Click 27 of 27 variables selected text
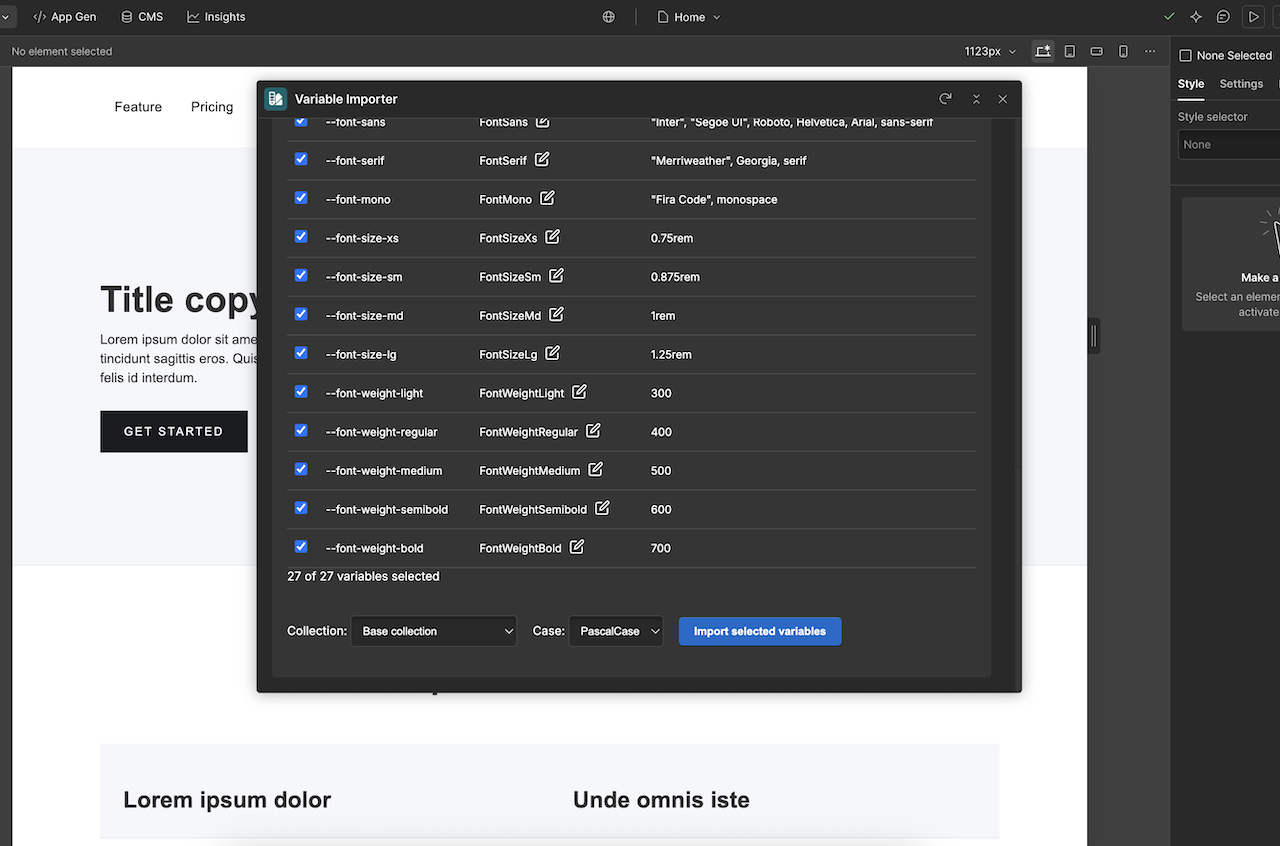1280x846 pixels. (363, 576)
